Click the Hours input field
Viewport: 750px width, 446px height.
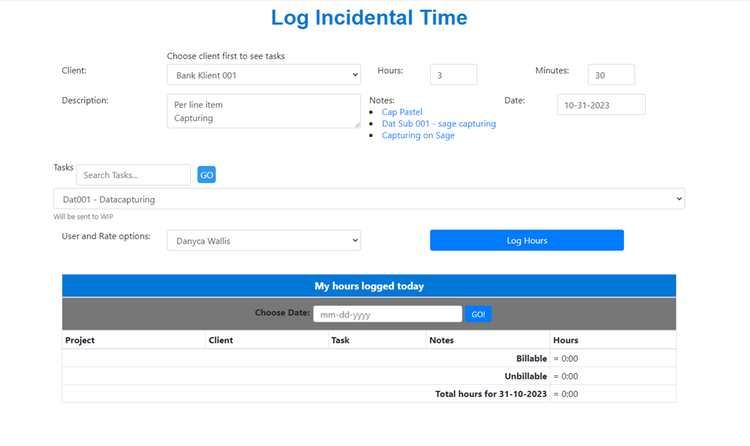coord(453,75)
